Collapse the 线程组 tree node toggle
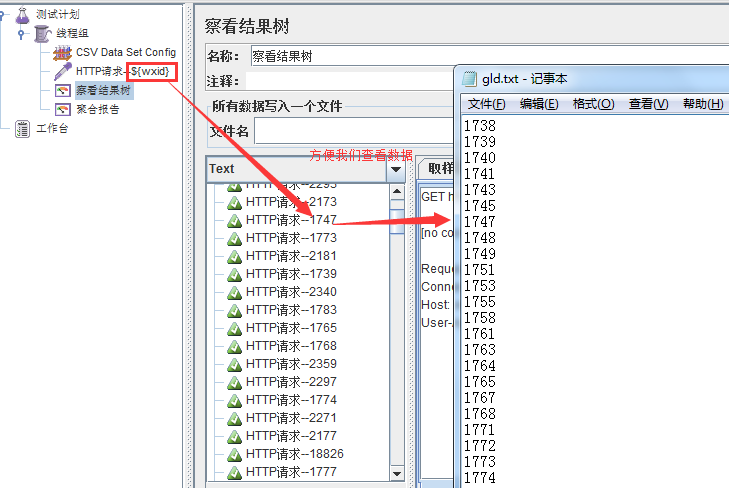 (x=20, y=34)
